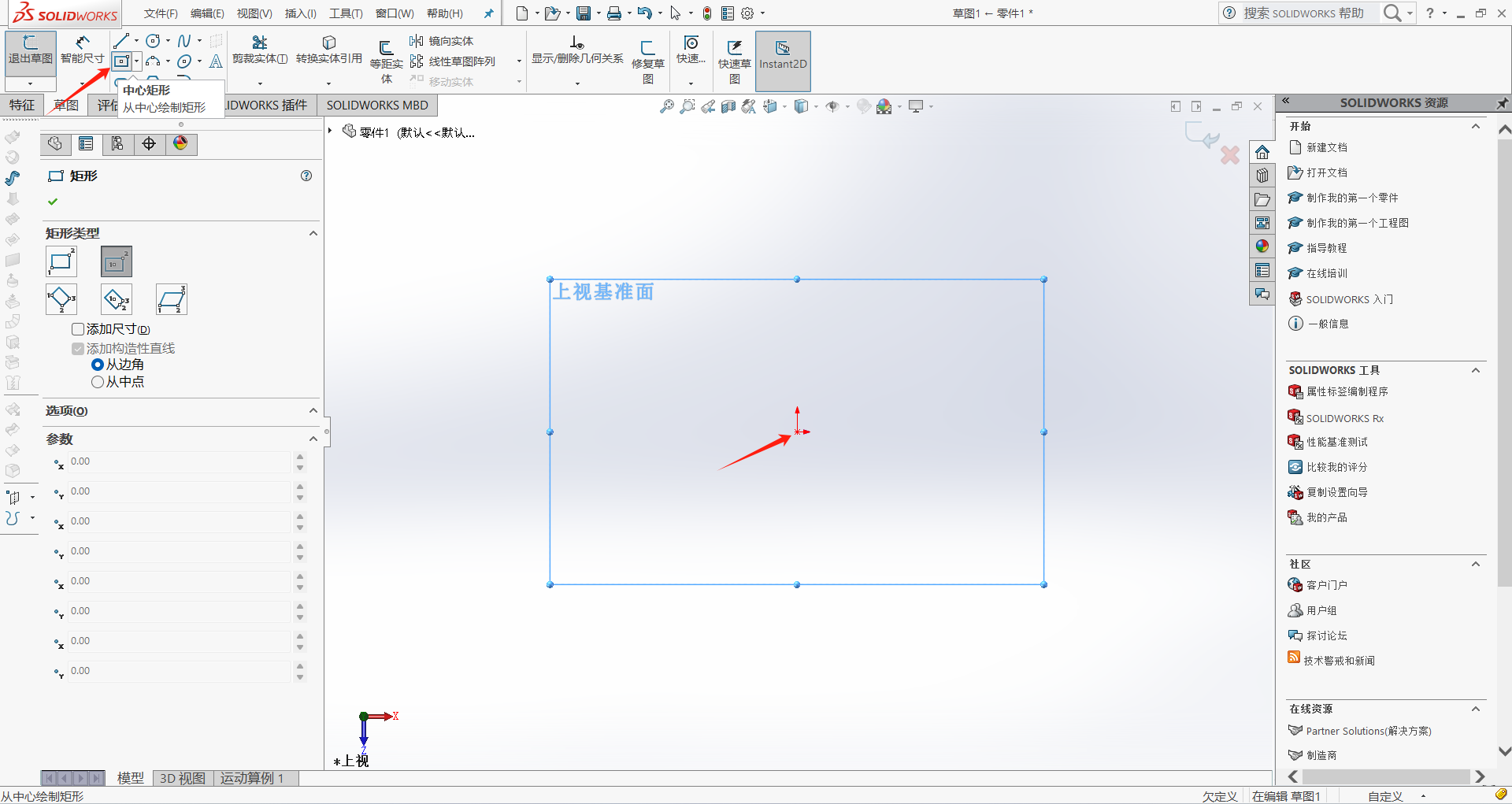Select the Convert Entities (转换实体引用) tool
Image resolution: width=1512 pixels, height=804 pixels.
[329, 50]
